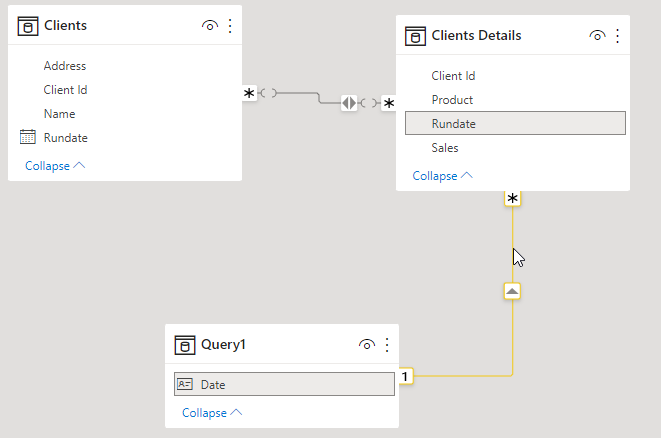Collapse the Clients Details table card
This screenshot has width=661, height=438.
tap(443, 175)
